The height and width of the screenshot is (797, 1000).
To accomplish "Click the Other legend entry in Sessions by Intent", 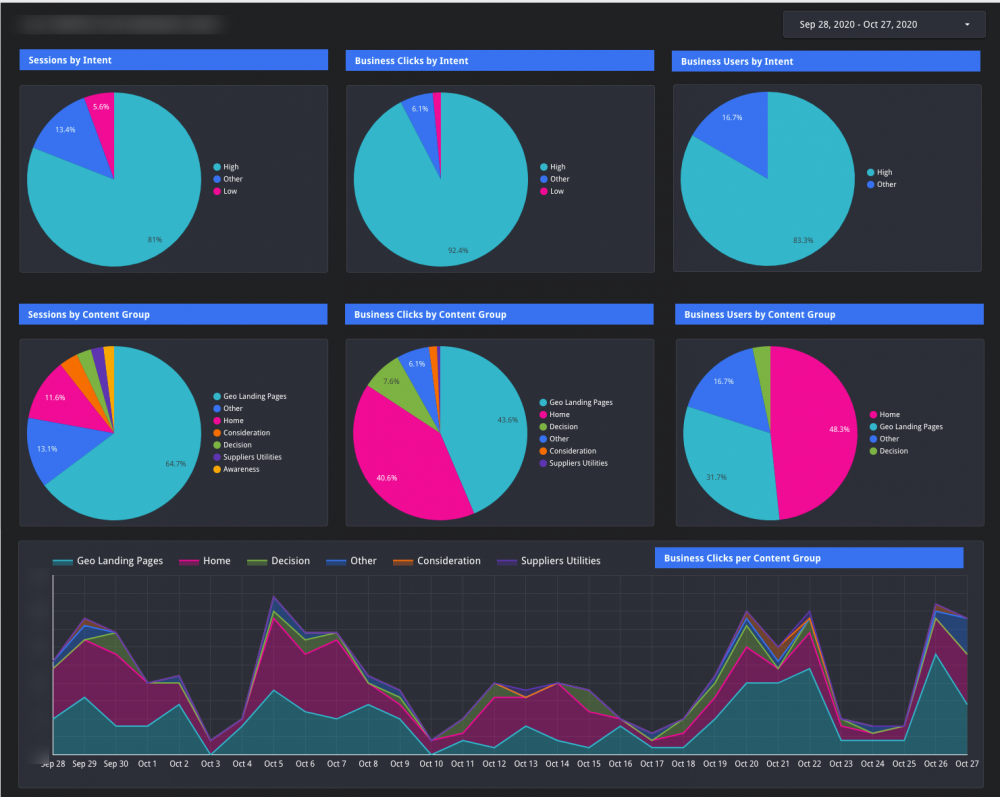I will point(228,179).
